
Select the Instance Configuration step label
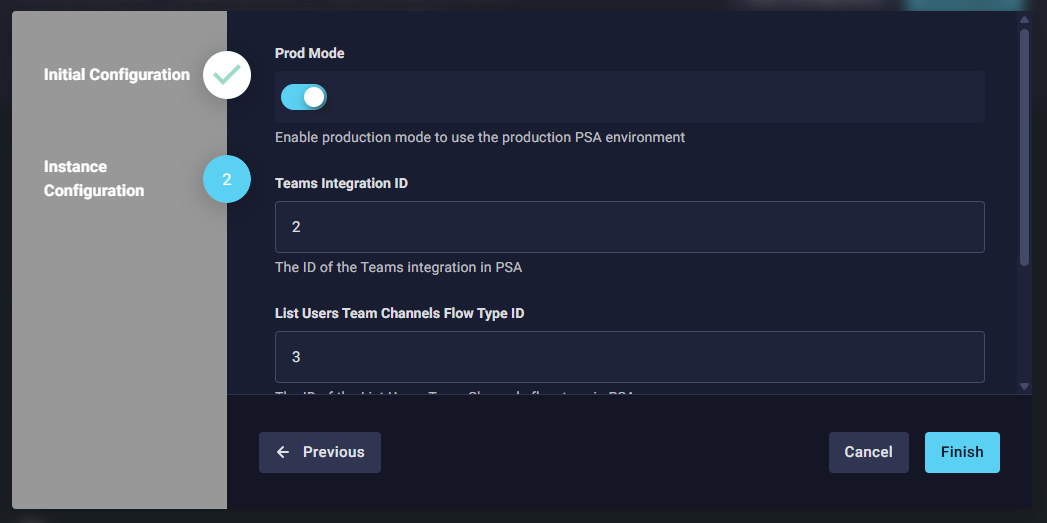pos(94,179)
